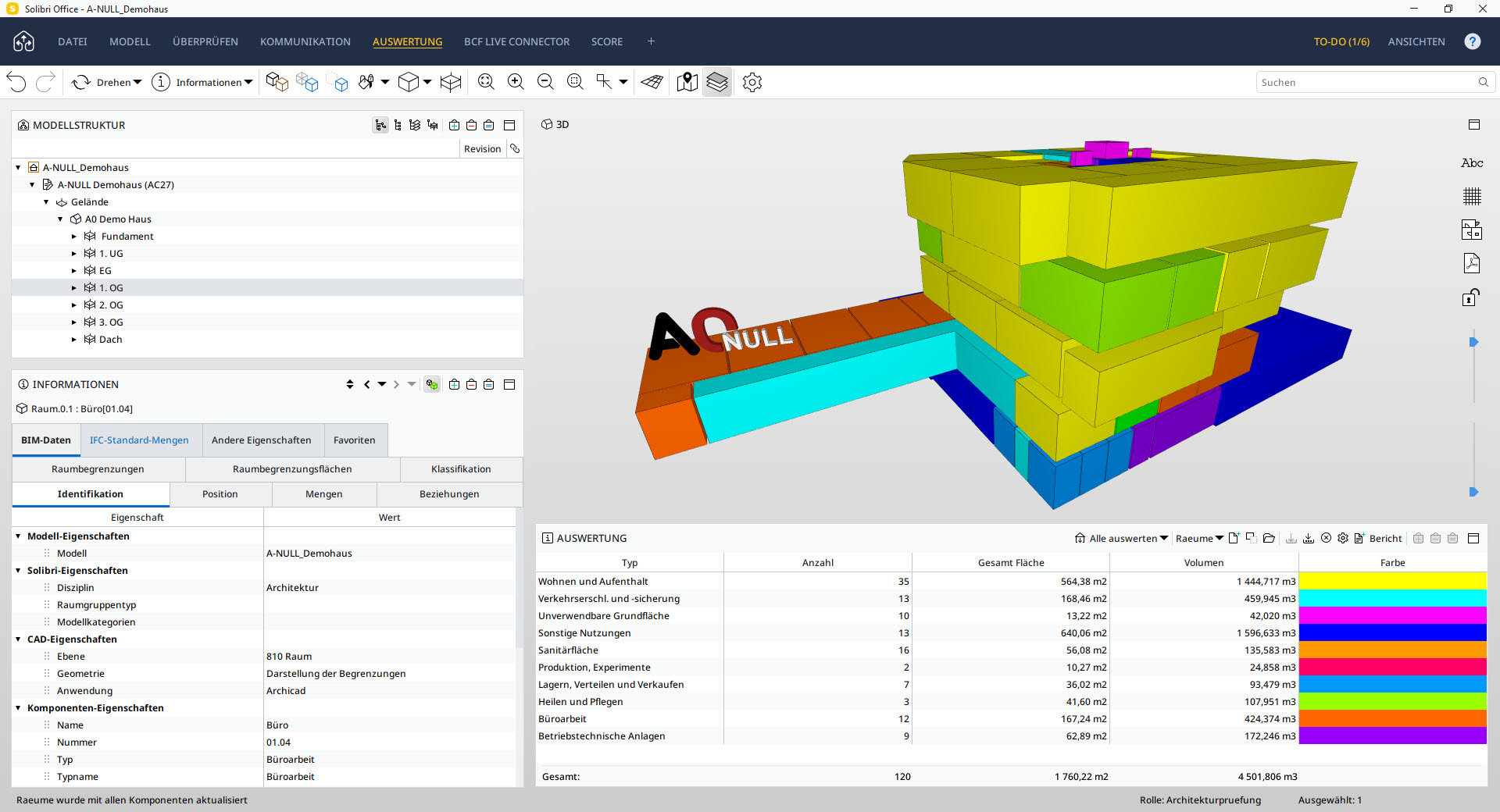Click the back arrow in Informationen panel
The image size is (1500, 812).
pyautogui.click(x=366, y=384)
